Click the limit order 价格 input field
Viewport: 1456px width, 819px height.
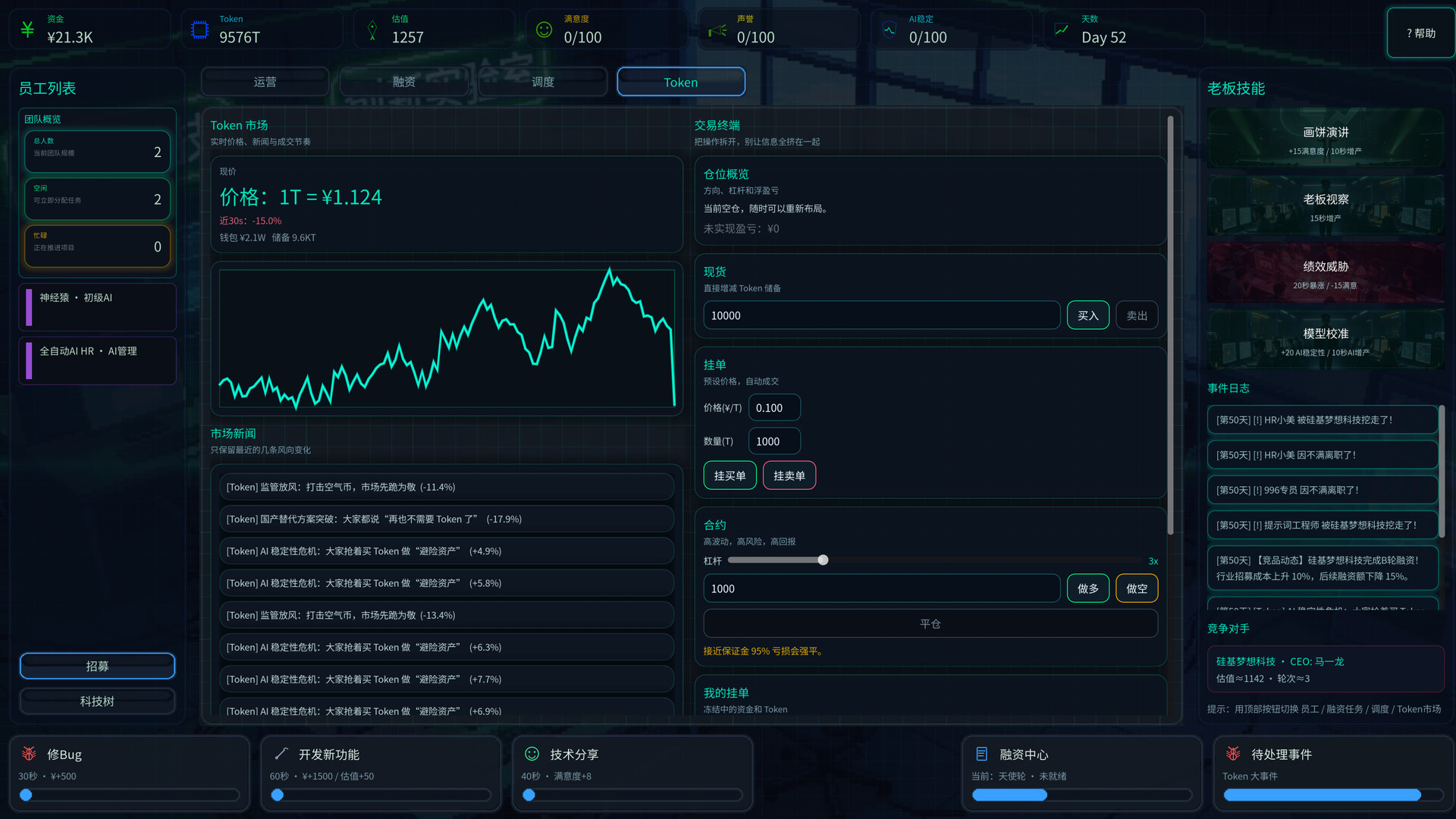coord(773,408)
